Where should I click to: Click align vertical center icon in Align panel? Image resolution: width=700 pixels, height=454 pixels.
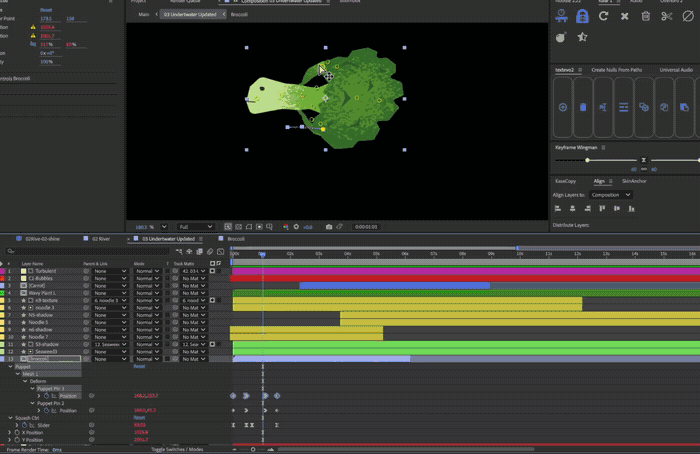tap(617, 208)
